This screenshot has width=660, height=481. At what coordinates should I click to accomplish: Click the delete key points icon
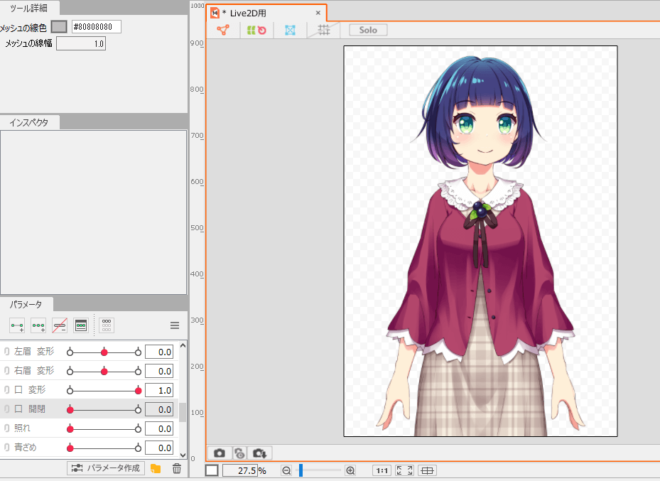click(59, 325)
